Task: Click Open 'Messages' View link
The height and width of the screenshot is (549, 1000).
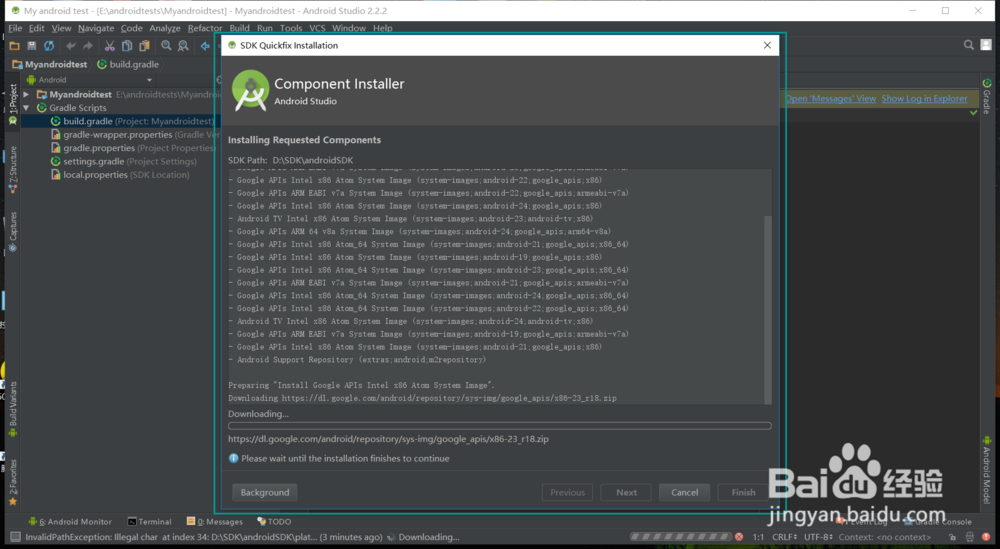Action: (830, 98)
